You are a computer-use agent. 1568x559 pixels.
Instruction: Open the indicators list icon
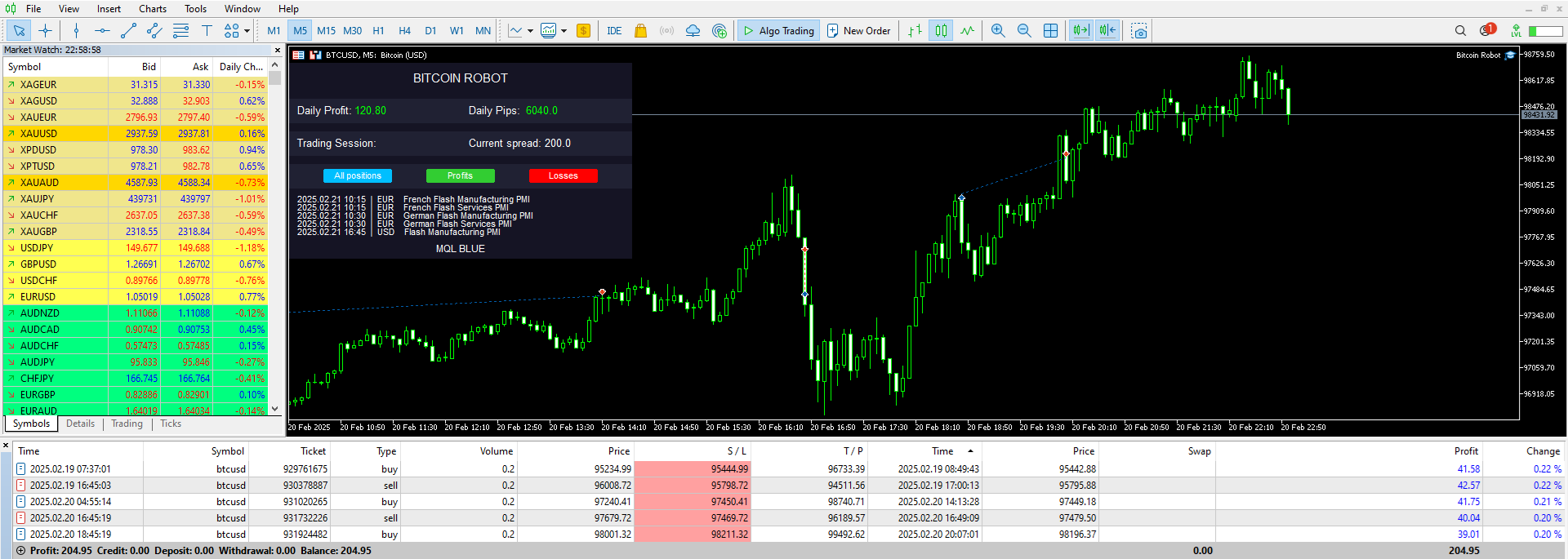tap(548, 31)
